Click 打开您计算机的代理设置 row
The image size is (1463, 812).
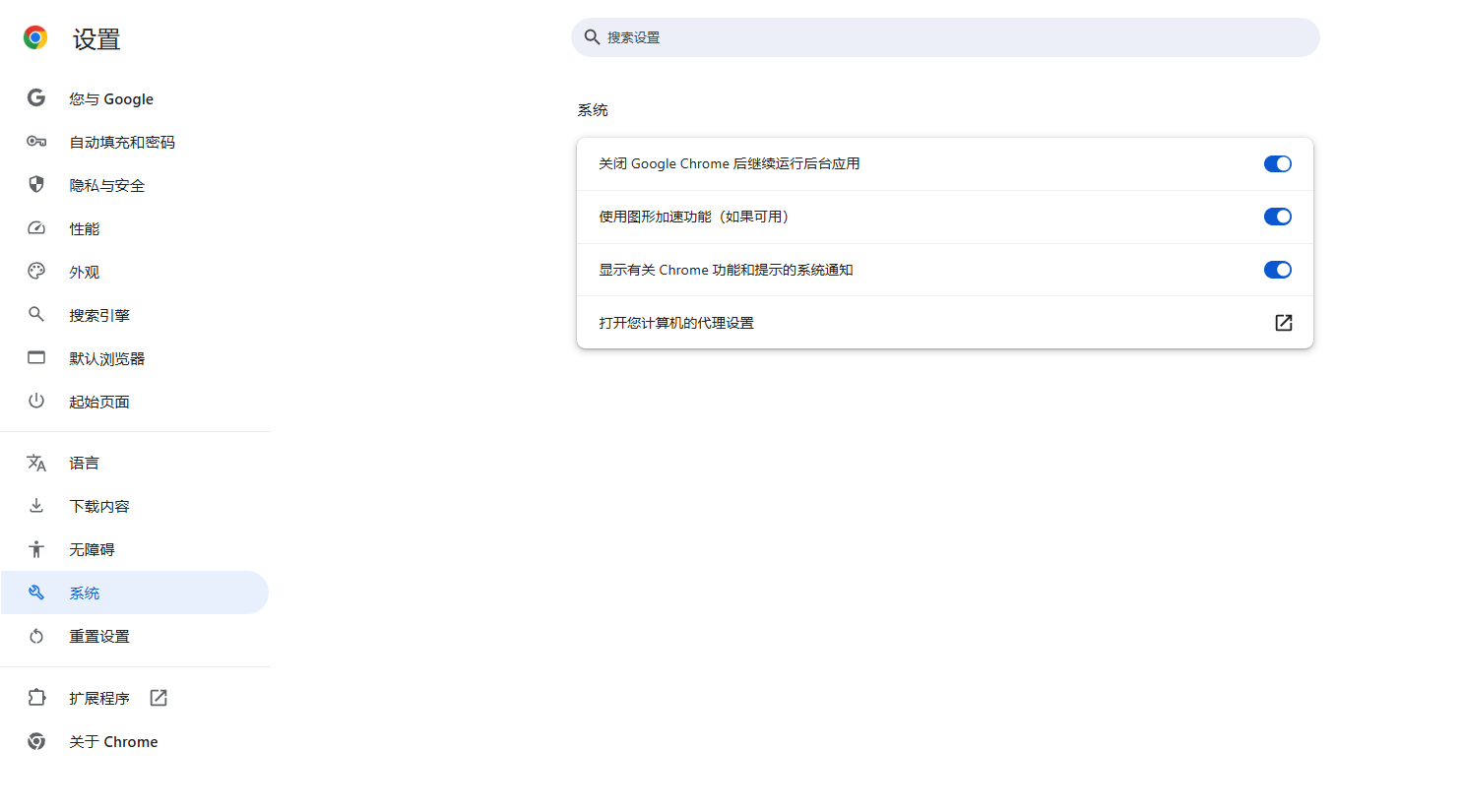click(x=945, y=323)
